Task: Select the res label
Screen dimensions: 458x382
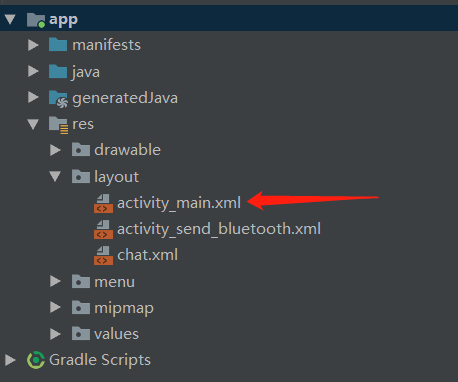Action: (x=83, y=124)
